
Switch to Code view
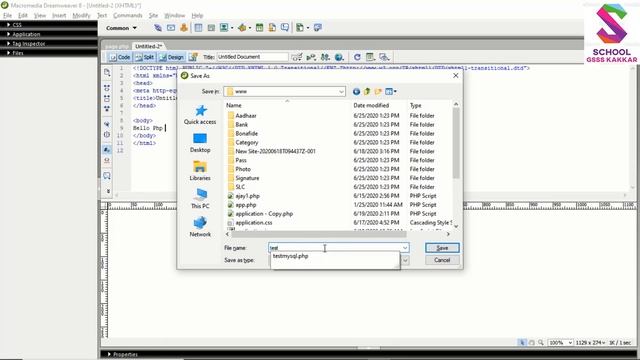[x=120, y=57]
